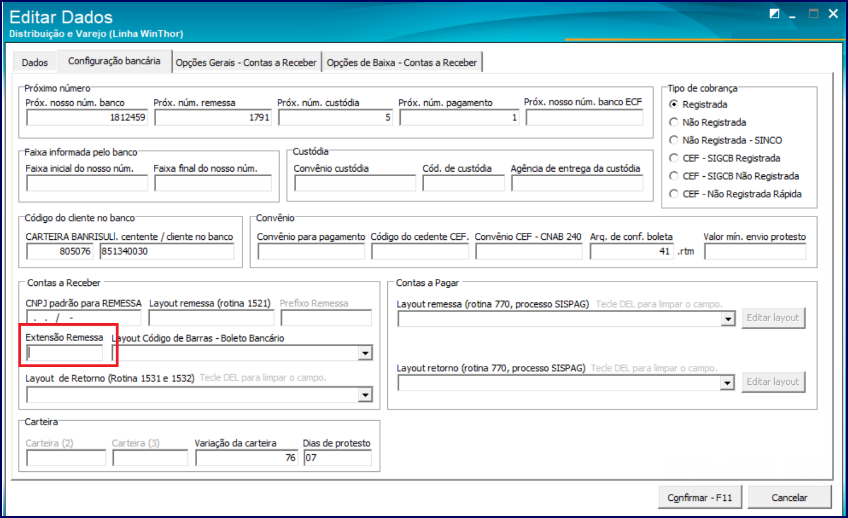This screenshot has height=518, width=848.
Task: Close the Editar Dados window
Action: pyautogui.click(x=833, y=14)
